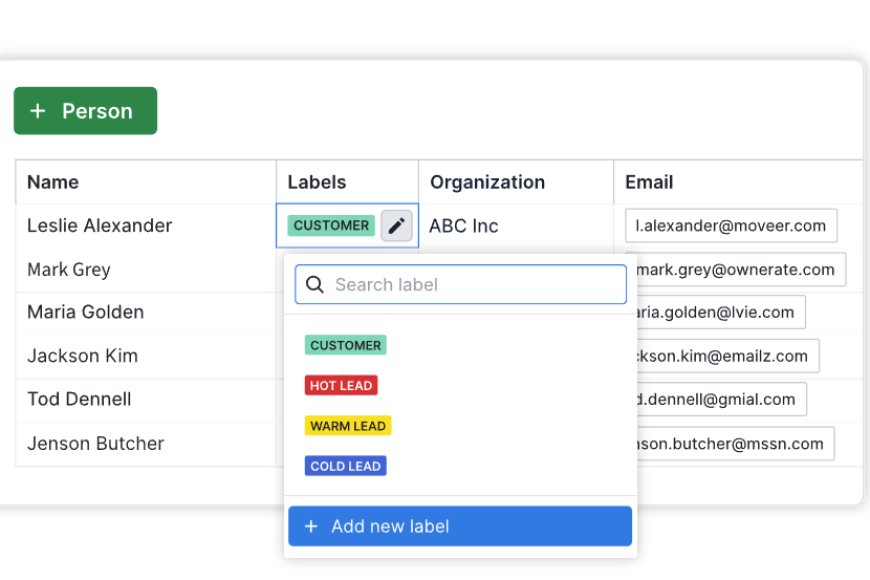
Task: Click the plus icon beside Add new label
Action: (310, 526)
